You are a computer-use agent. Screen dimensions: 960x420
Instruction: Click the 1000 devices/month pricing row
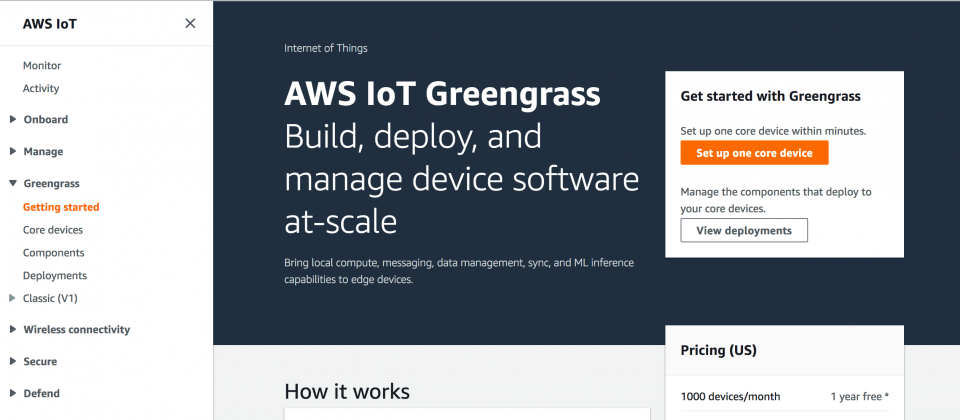[x=784, y=396]
